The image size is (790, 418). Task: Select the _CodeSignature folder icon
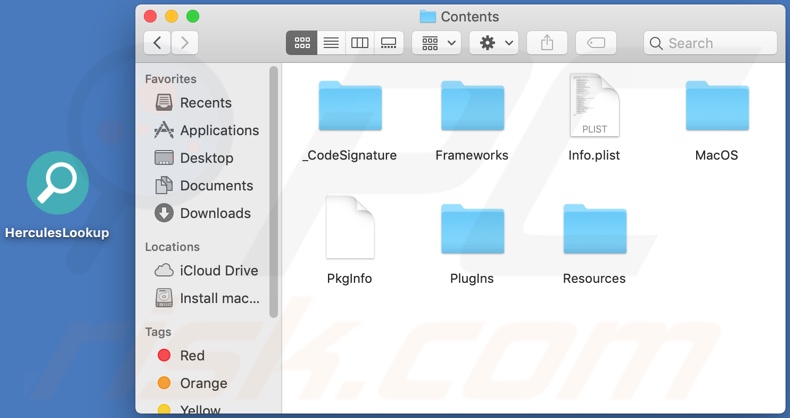point(350,106)
